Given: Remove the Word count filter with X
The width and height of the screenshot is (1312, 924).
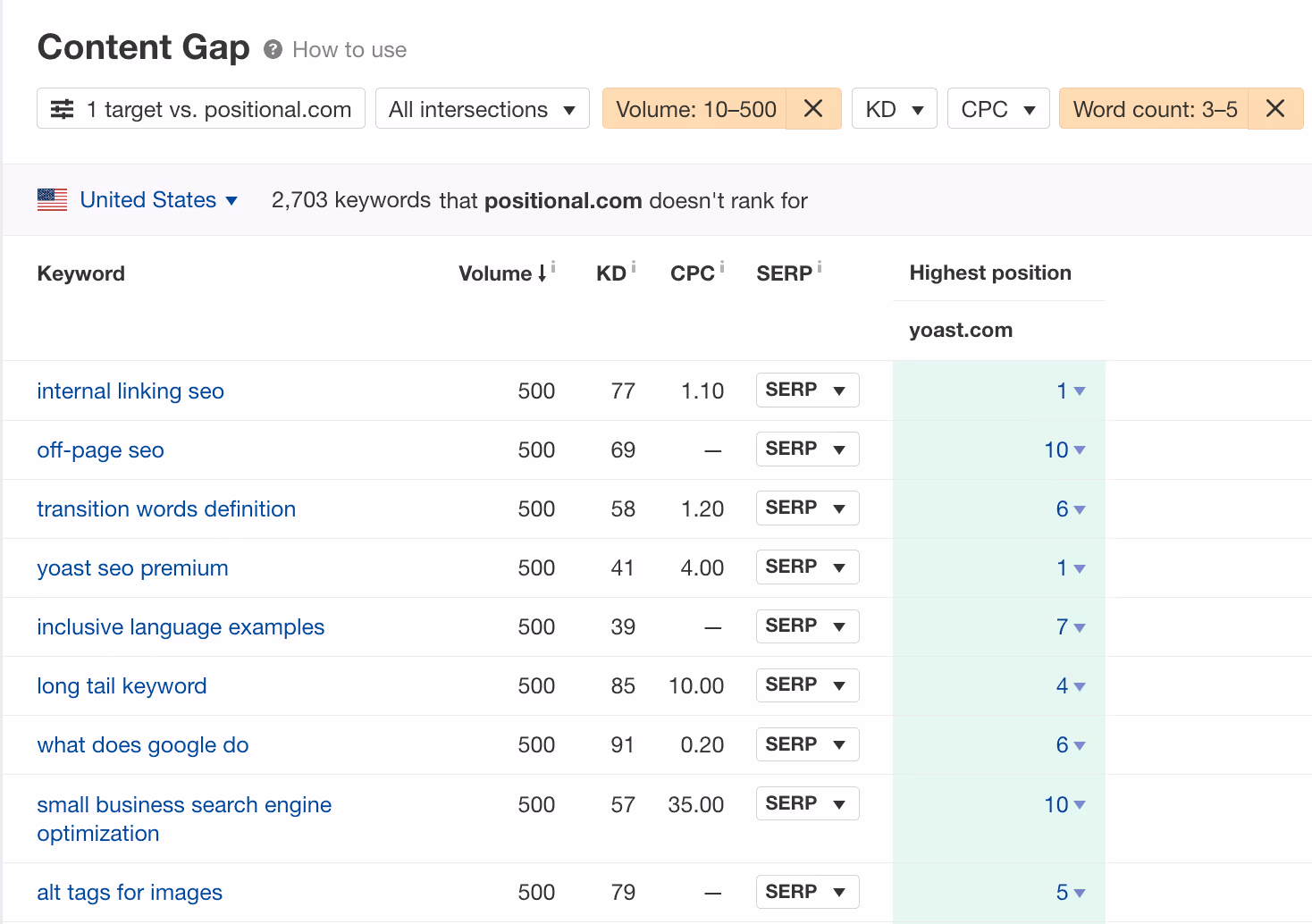Looking at the screenshot, I should pyautogui.click(x=1275, y=109).
